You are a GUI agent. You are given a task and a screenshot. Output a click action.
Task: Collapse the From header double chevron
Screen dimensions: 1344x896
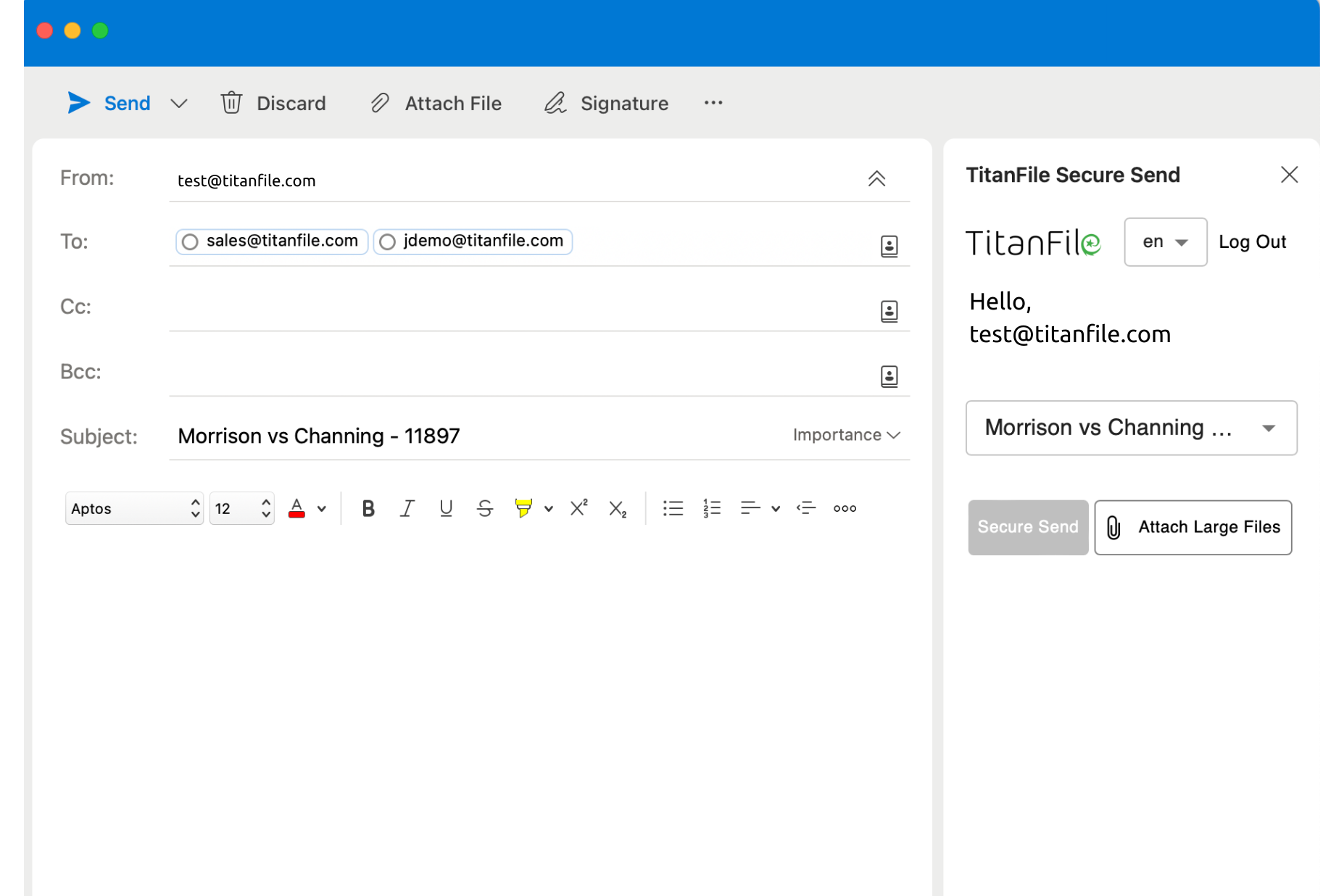[x=876, y=178]
